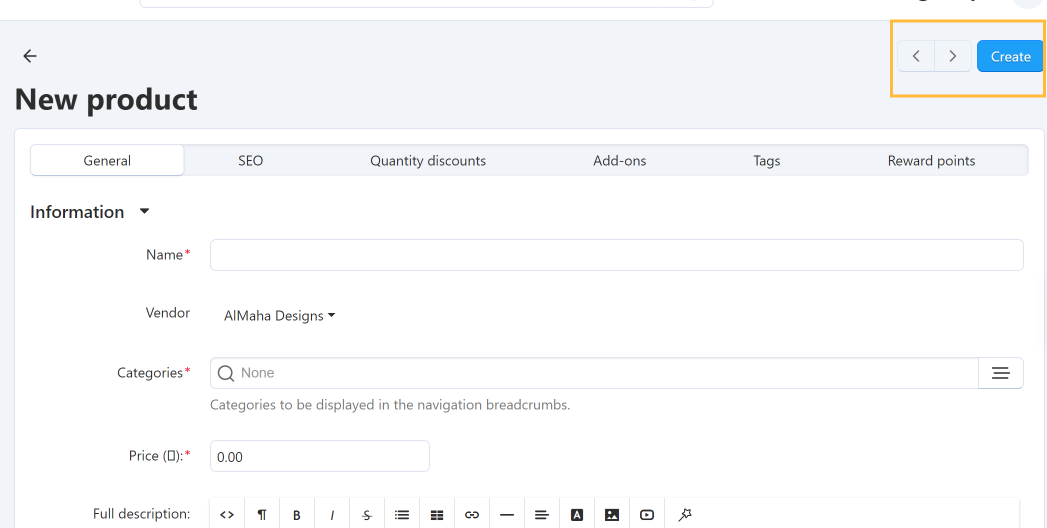Screen dimensions: 1047x528
Task: Insert horizontal line in description
Action: [507, 515]
